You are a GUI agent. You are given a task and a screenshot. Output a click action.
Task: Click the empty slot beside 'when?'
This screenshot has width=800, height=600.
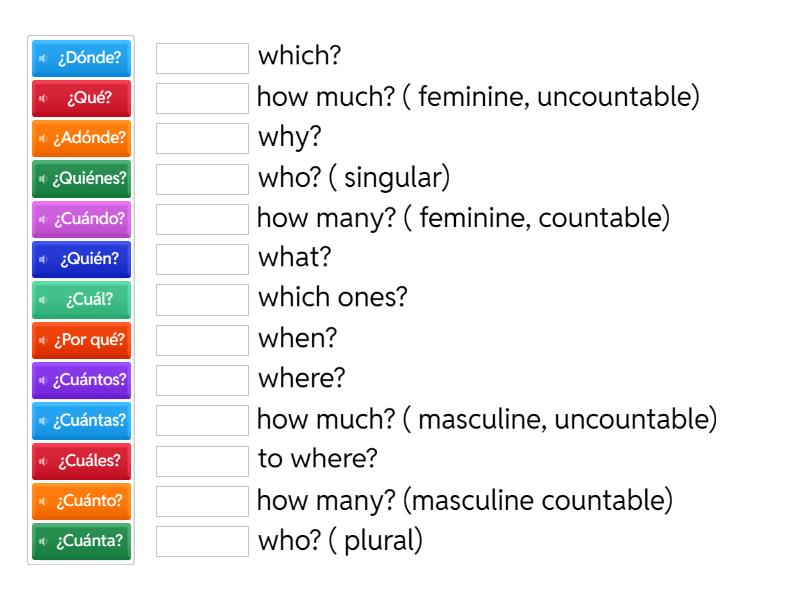202,339
